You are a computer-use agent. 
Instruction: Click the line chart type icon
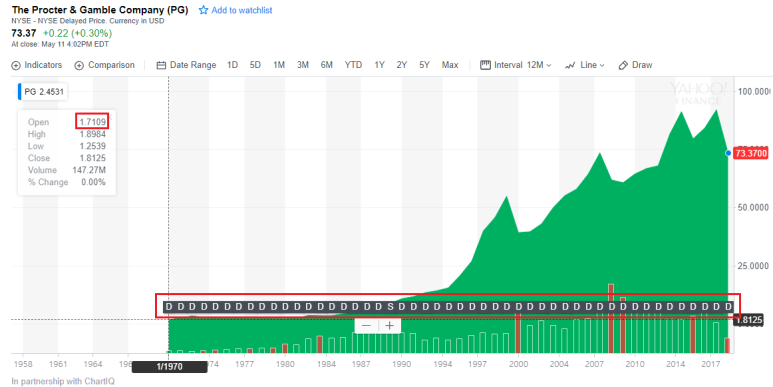click(x=570, y=65)
